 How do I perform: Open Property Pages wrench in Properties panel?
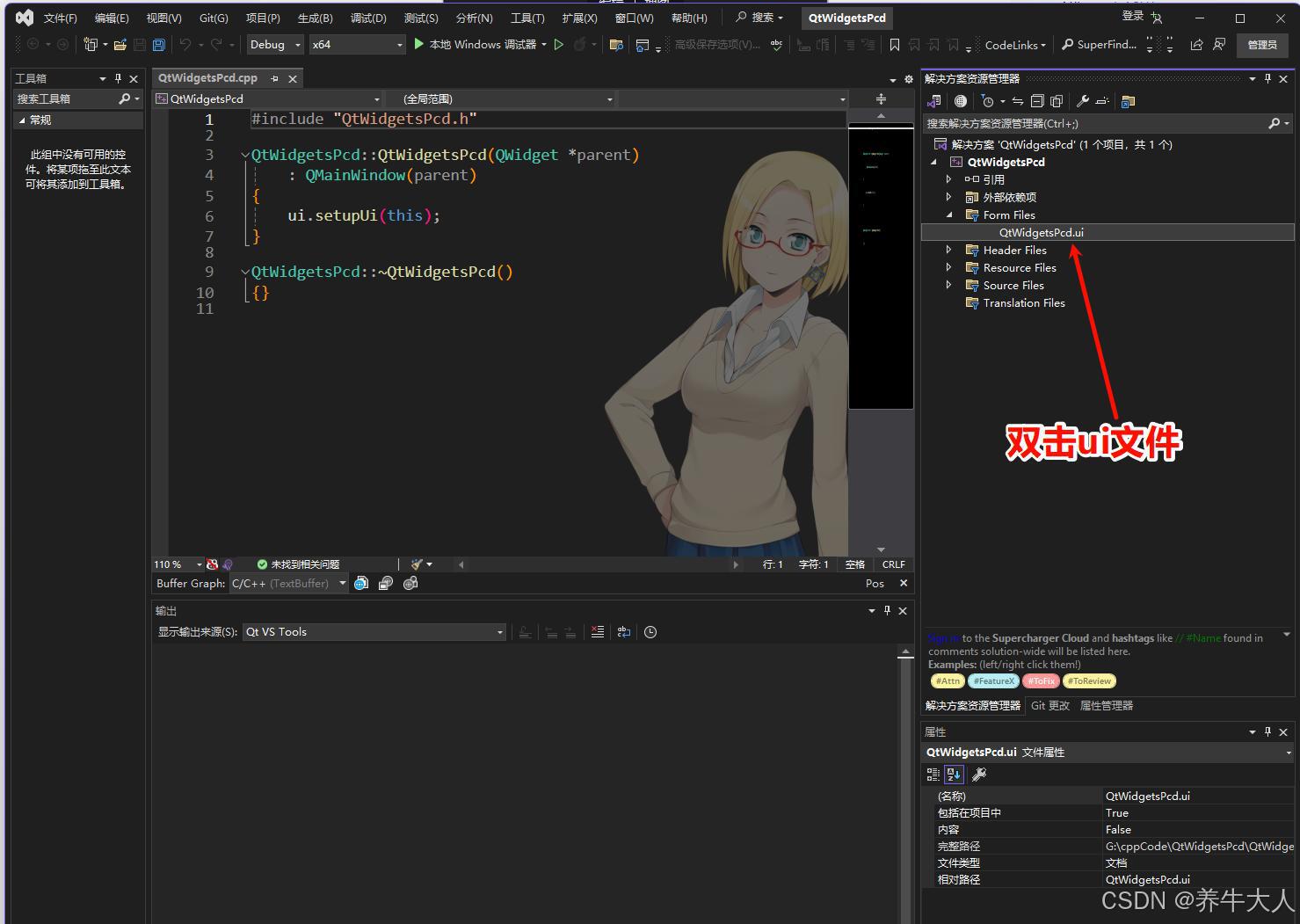(x=979, y=775)
